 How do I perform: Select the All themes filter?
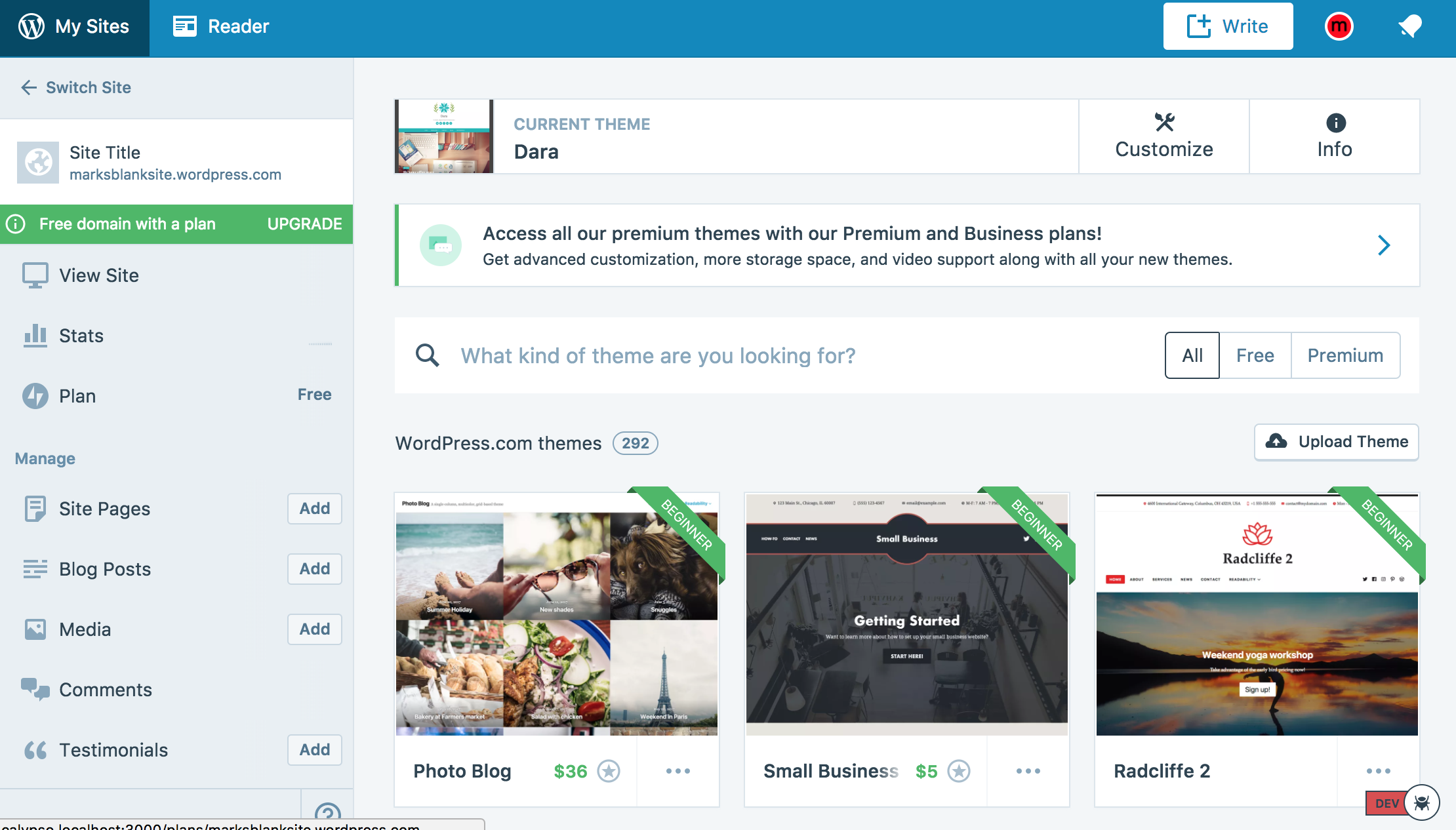pyautogui.click(x=1192, y=355)
